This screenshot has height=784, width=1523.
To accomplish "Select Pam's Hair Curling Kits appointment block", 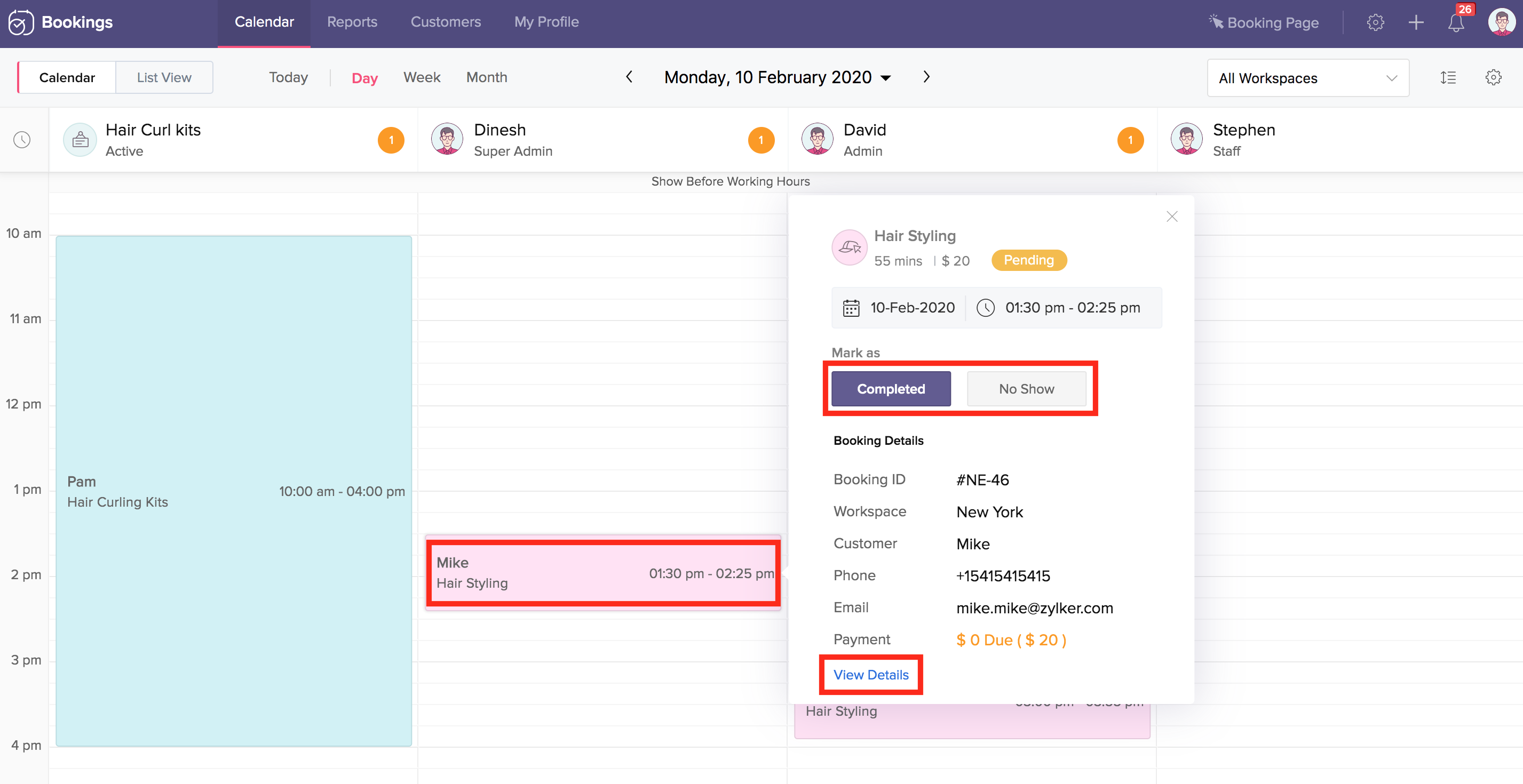I will pos(234,490).
